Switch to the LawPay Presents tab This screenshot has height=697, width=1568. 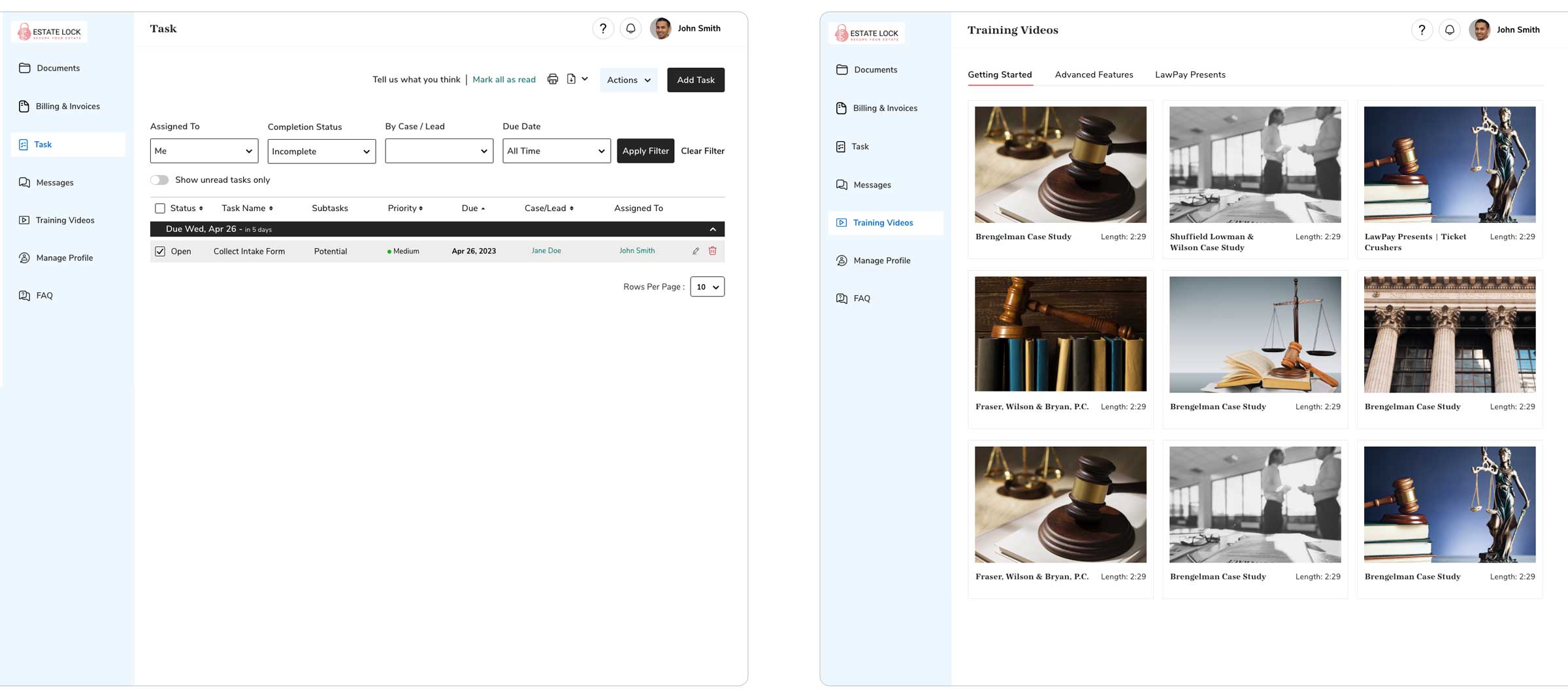1190,75
